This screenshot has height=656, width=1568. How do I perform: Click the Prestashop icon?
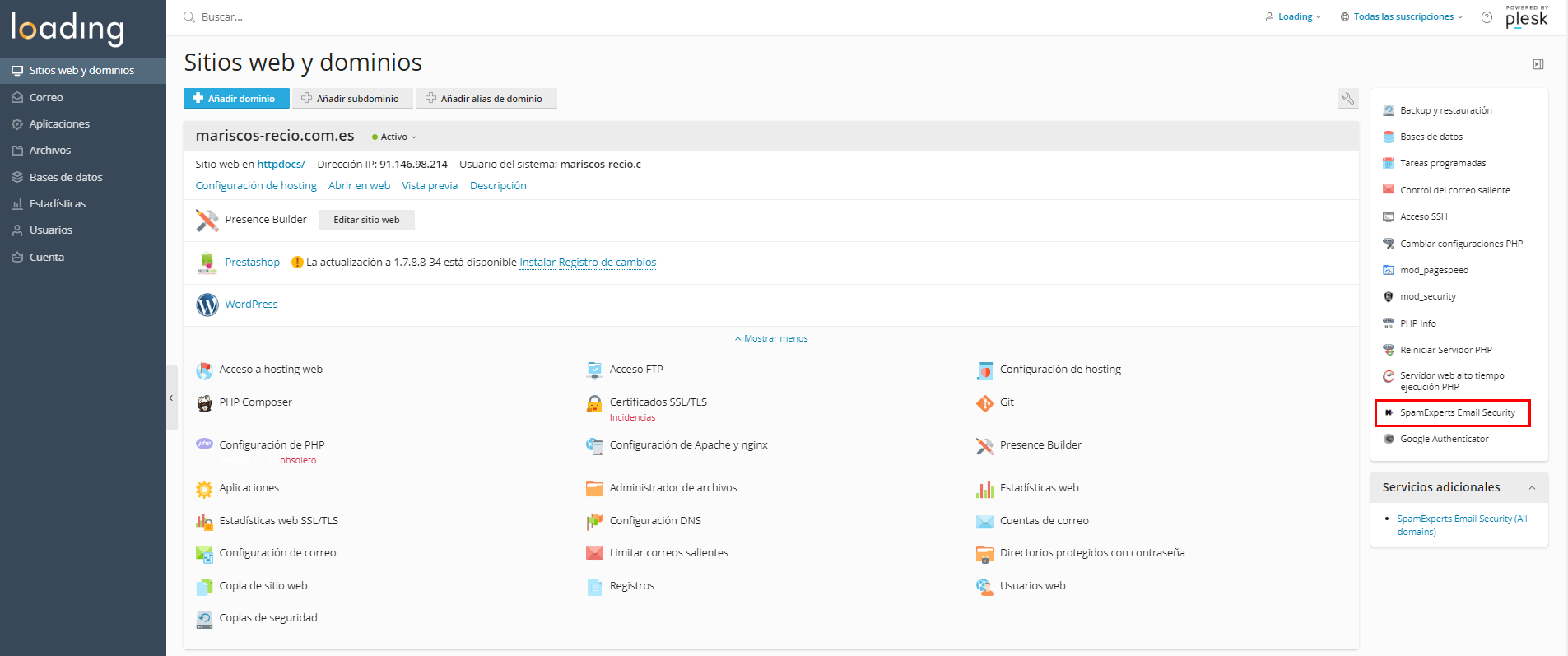pyautogui.click(x=207, y=263)
